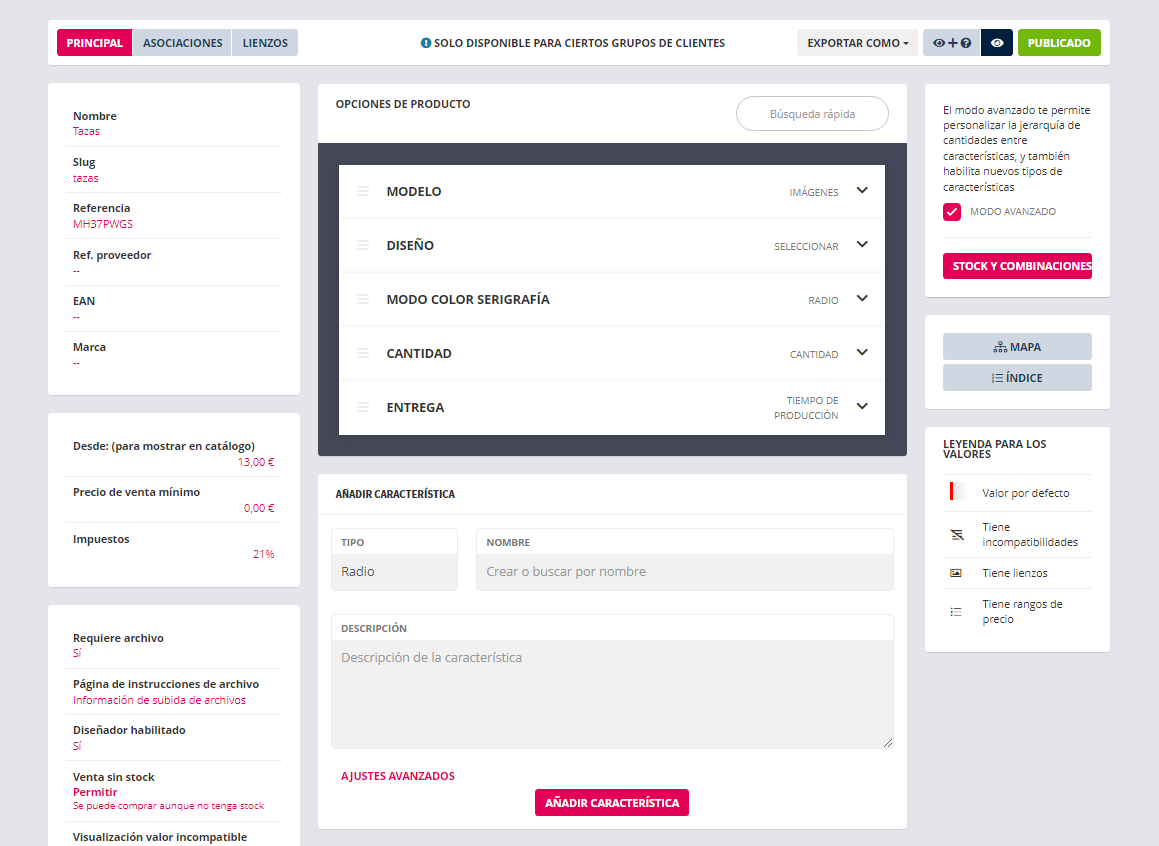Click the drag handle for MODO COLOR SERIGRAFÍA

pos(363,299)
